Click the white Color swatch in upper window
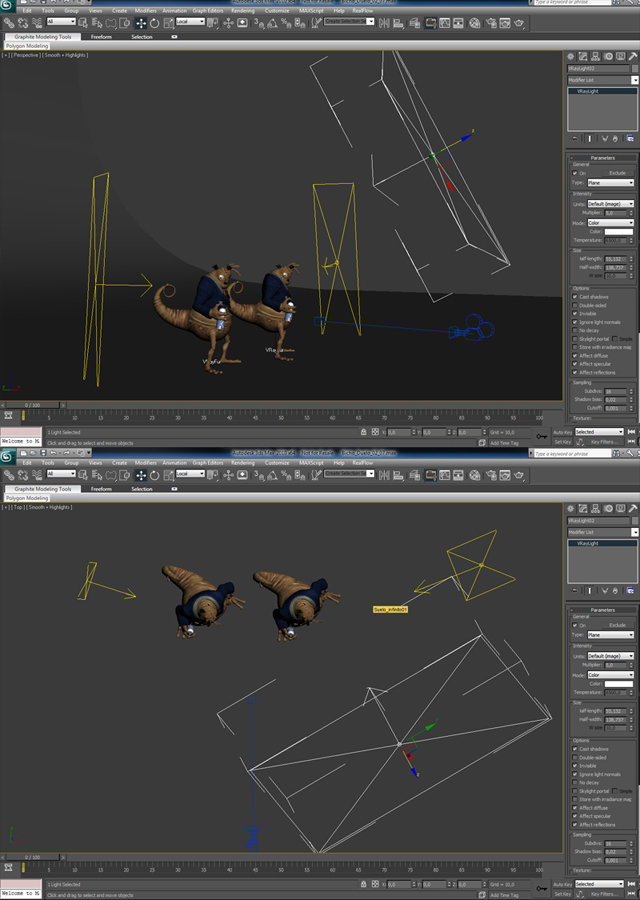This screenshot has width=640, height=900. pos(619,232)
